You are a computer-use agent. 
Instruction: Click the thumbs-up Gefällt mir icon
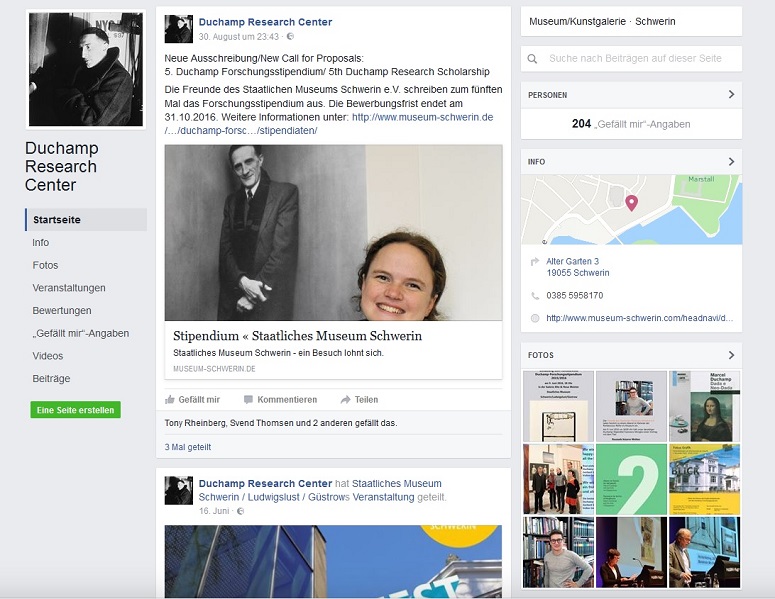(x=170, y=399)
